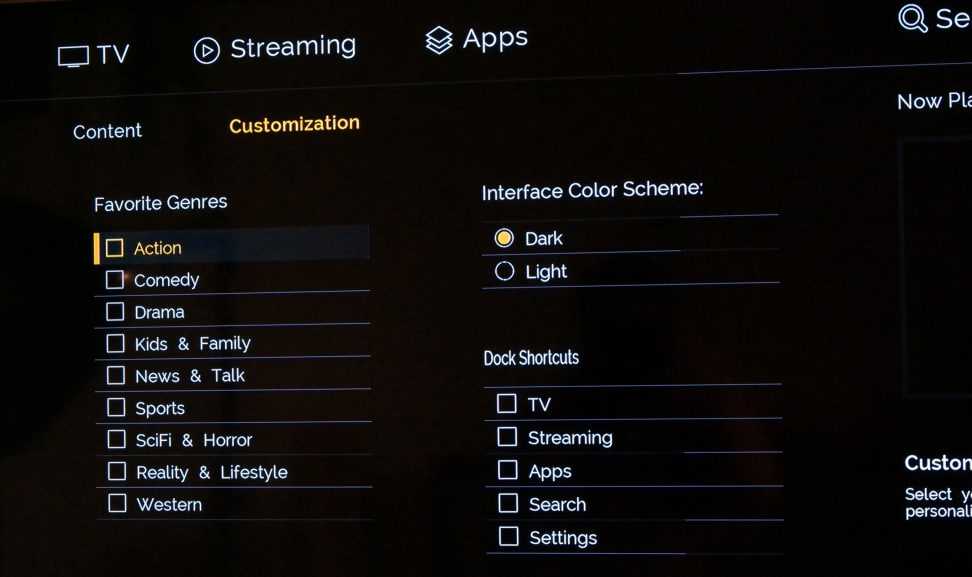This screenshot has width=972, height=577.
Task: Enable the Sports genre checkbox
Action: pyautogui.click(x=116, y=407)
